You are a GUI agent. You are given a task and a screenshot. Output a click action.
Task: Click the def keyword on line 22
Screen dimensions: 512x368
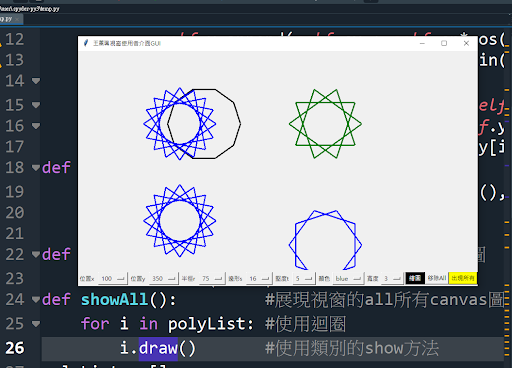[x=56, y=254]
